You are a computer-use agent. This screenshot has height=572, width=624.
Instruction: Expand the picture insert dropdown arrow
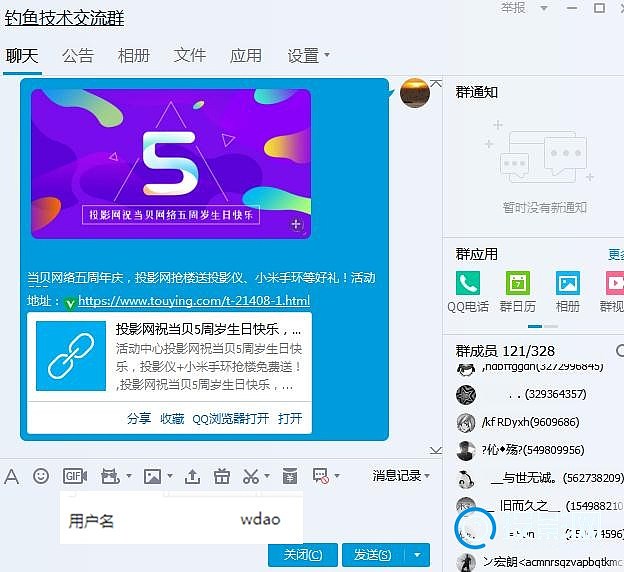click(170, 475)
